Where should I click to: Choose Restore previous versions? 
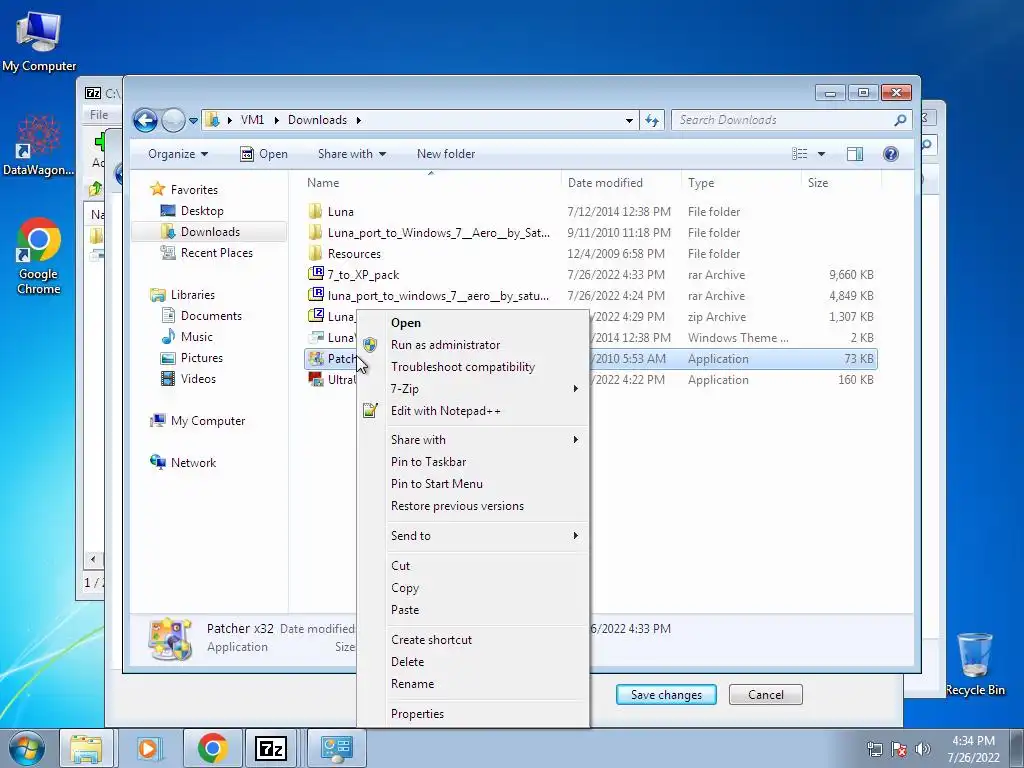(x=473, y=506)
